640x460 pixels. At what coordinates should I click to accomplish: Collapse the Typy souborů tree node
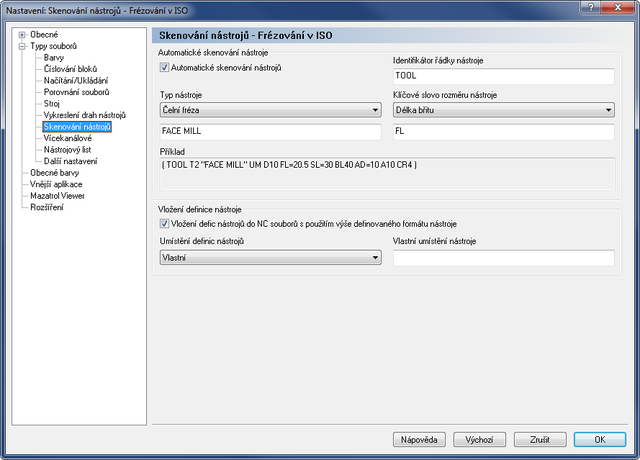pyautogui.click(x=22, y=46)
